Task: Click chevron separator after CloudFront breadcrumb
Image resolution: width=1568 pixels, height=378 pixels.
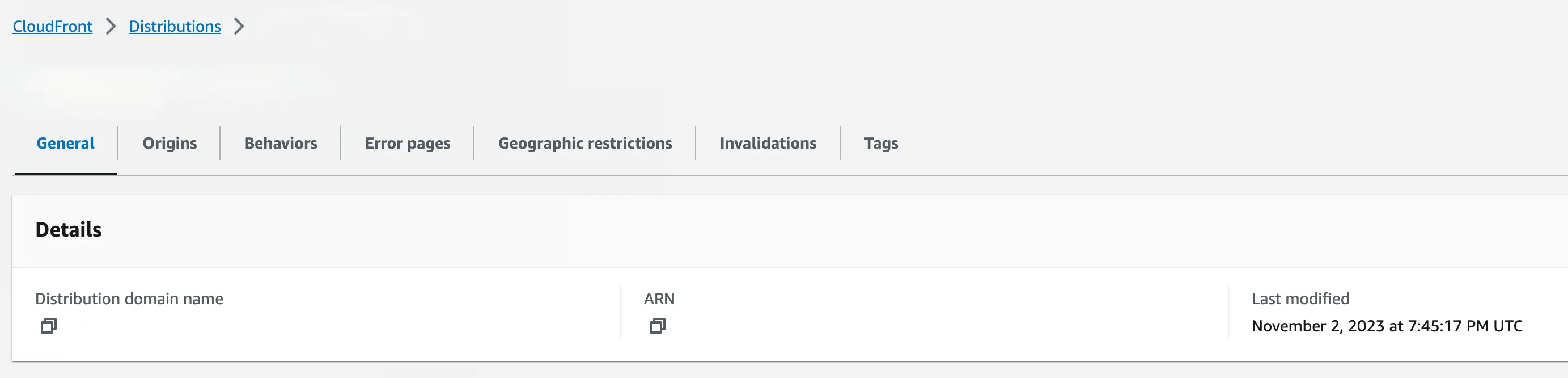Action: coord(111,26)
